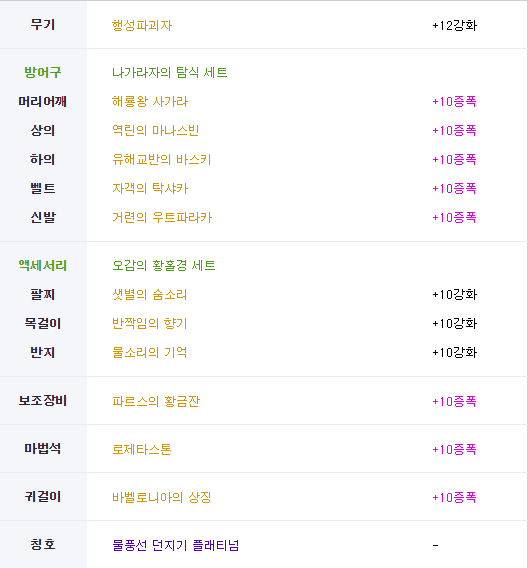
Task: Select the weapon name 행성파괴자
Action: click(x=142, y=25)
